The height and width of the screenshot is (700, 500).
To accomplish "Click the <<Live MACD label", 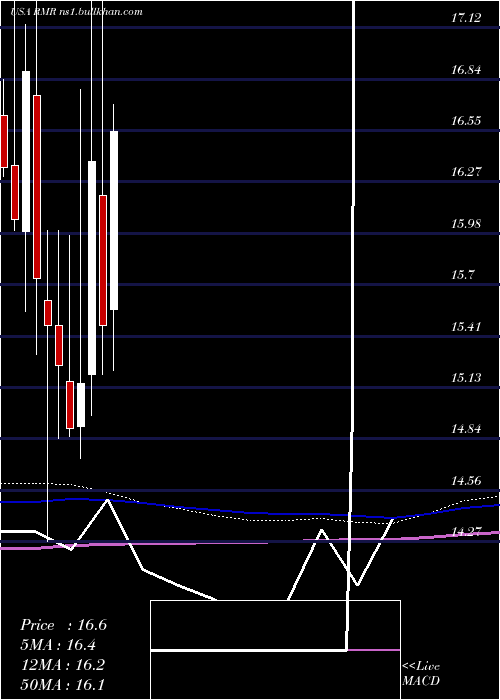I will tap(421, 674).
